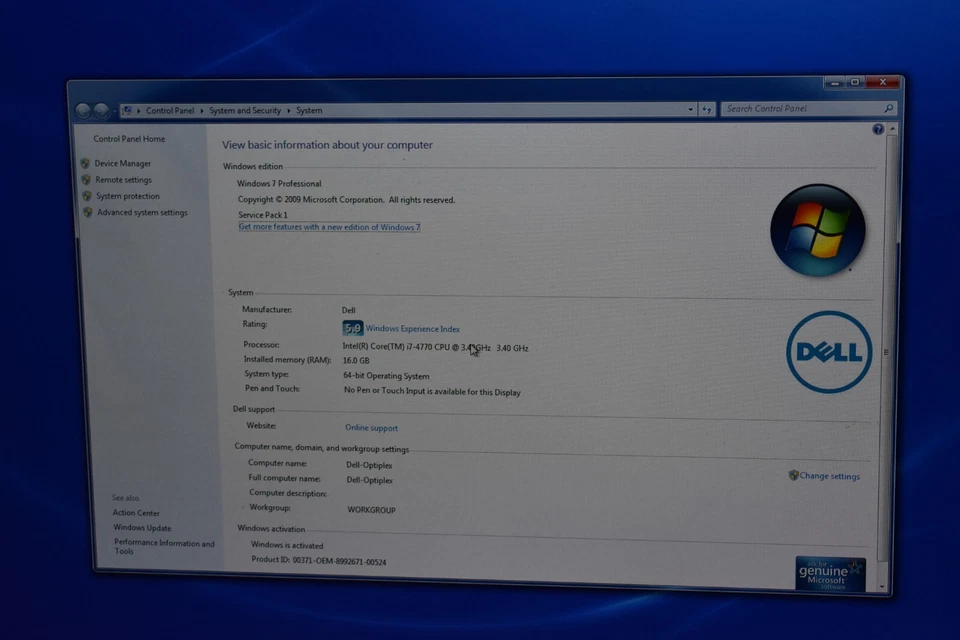This screenshot has width=960, height=640.
Task: Click Change settings for computer name
Action: [829, 476]
